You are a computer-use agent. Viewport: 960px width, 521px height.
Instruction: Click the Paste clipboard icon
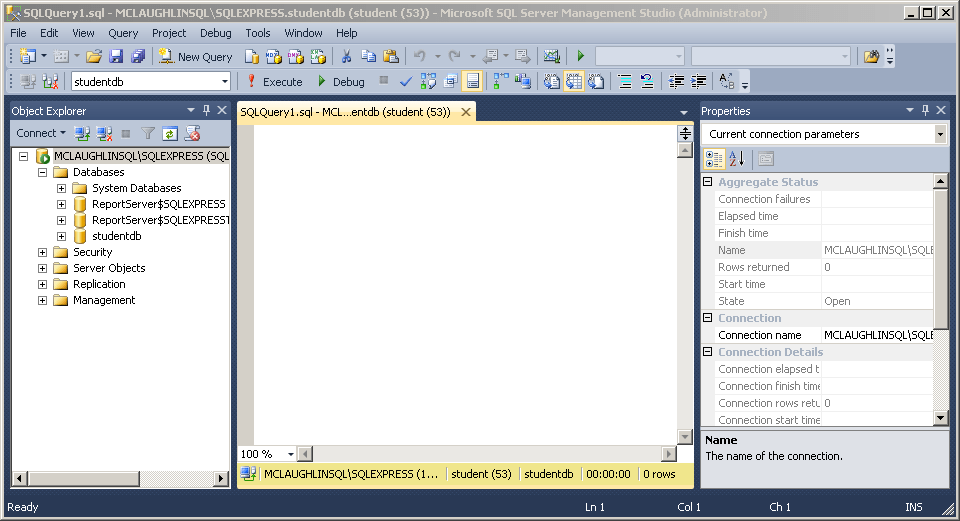[x=391, y=56]
